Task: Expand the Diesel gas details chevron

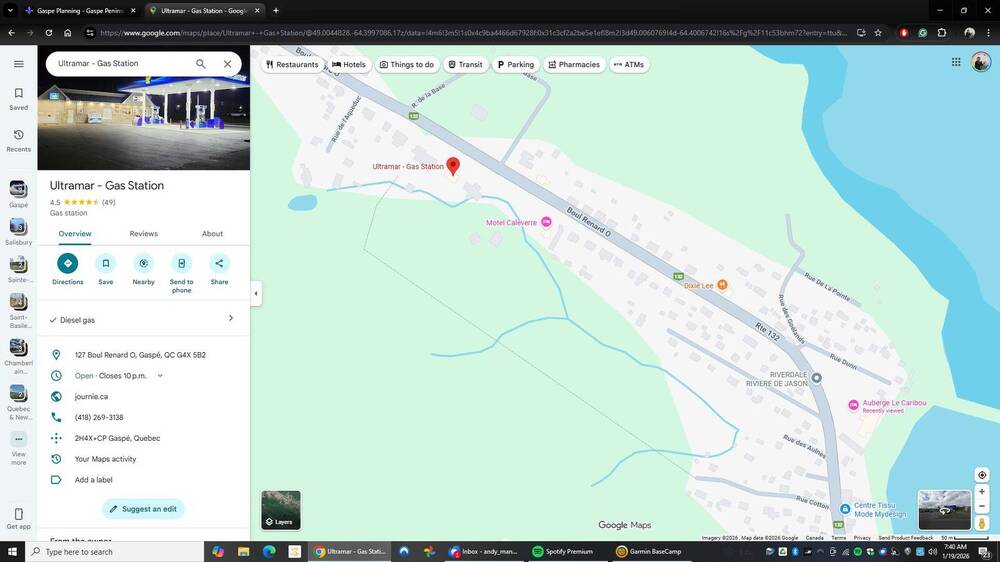Action: tap(231, 319)
